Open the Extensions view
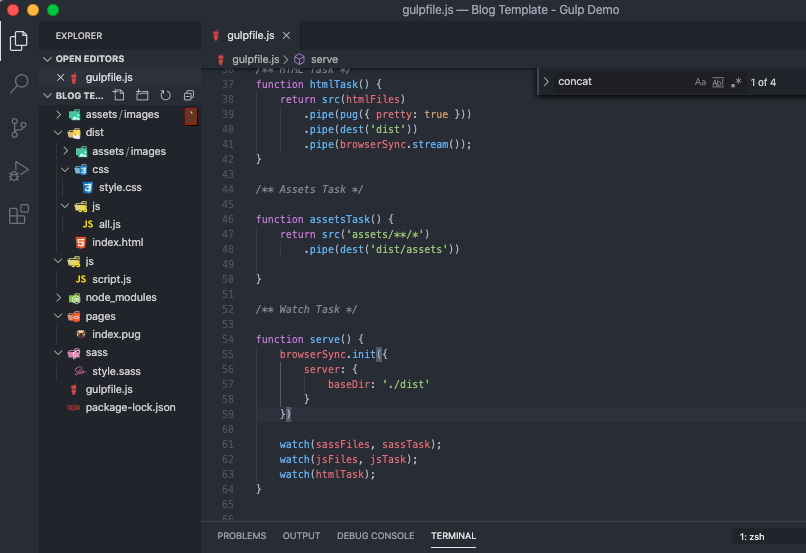The image size is (806, 553). click(x=18, y=215)
